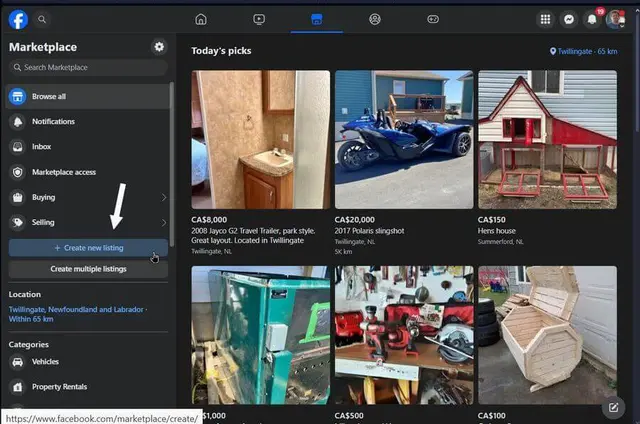
Task: Click the sidebar Notifications bell icon
Action: [x=18, y=122]
